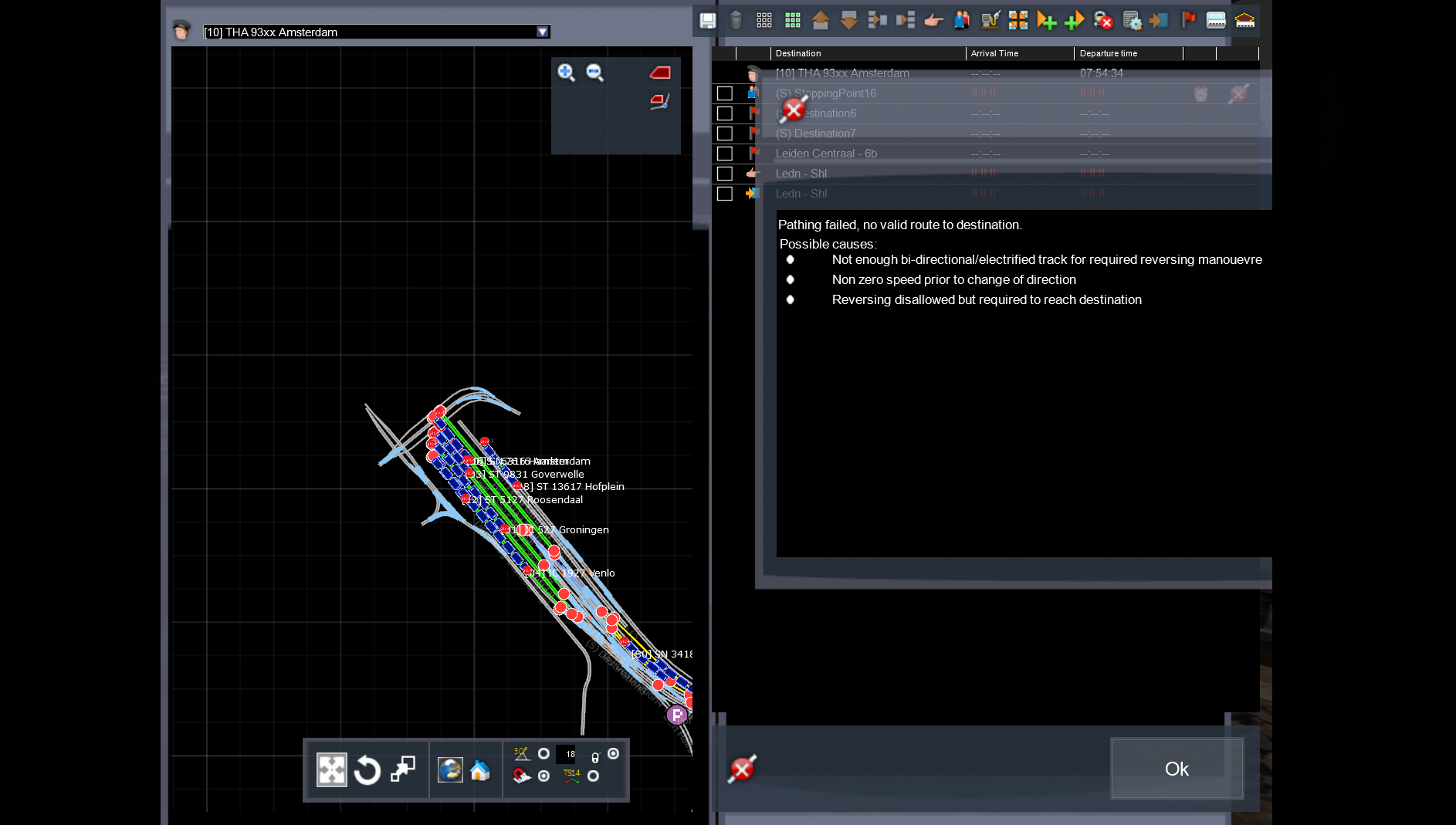Click the blue house home icon

coord(479,769)
